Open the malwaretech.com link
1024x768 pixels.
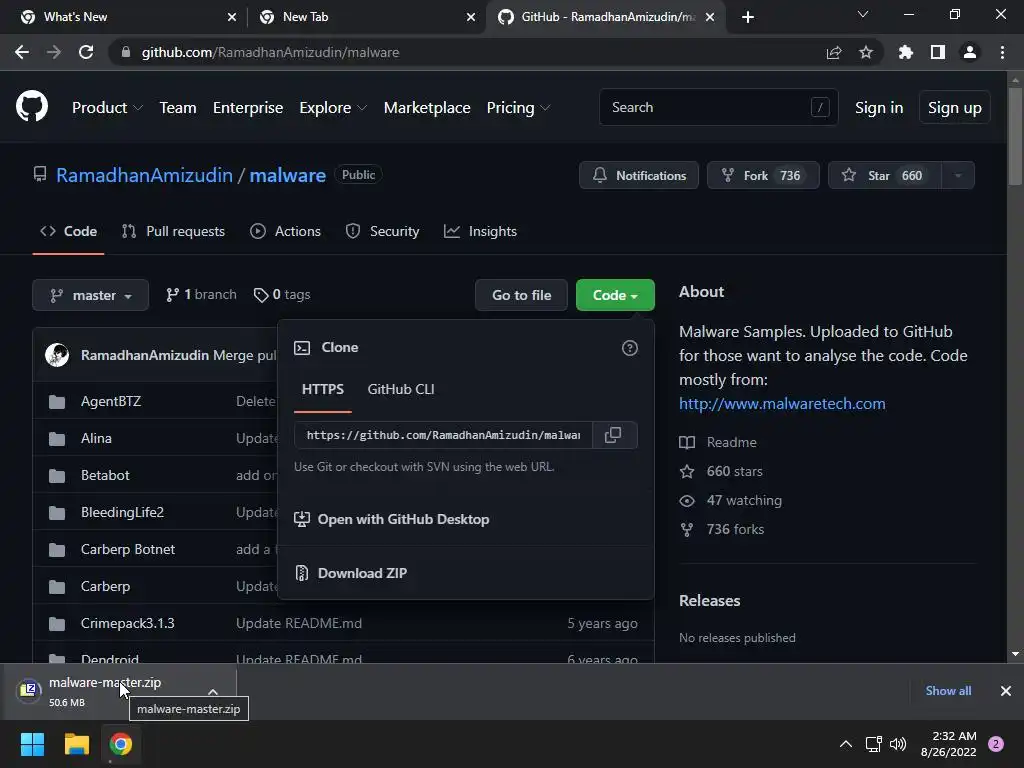click(782, 404)
